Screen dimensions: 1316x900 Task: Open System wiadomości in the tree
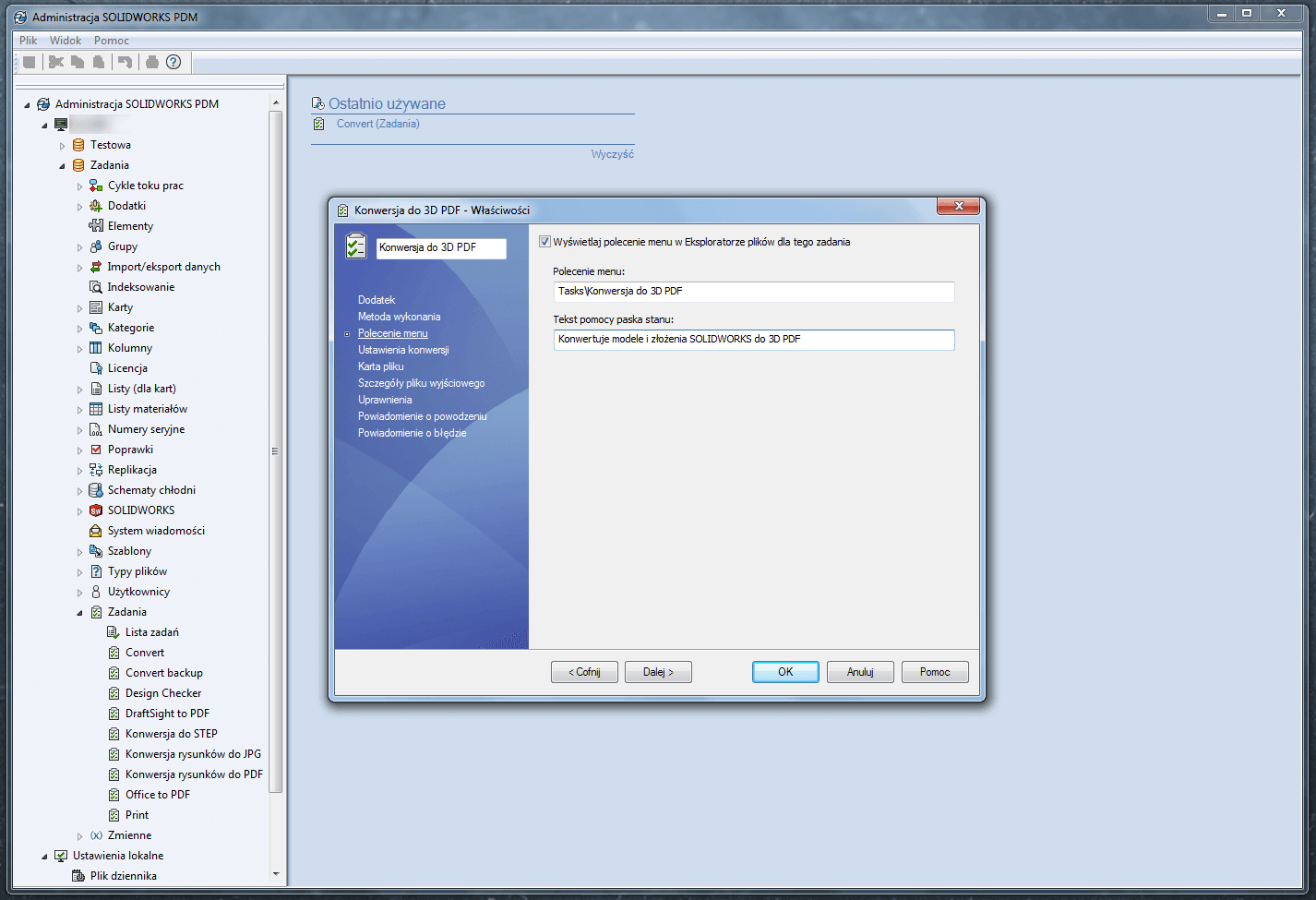click(155, 530)
